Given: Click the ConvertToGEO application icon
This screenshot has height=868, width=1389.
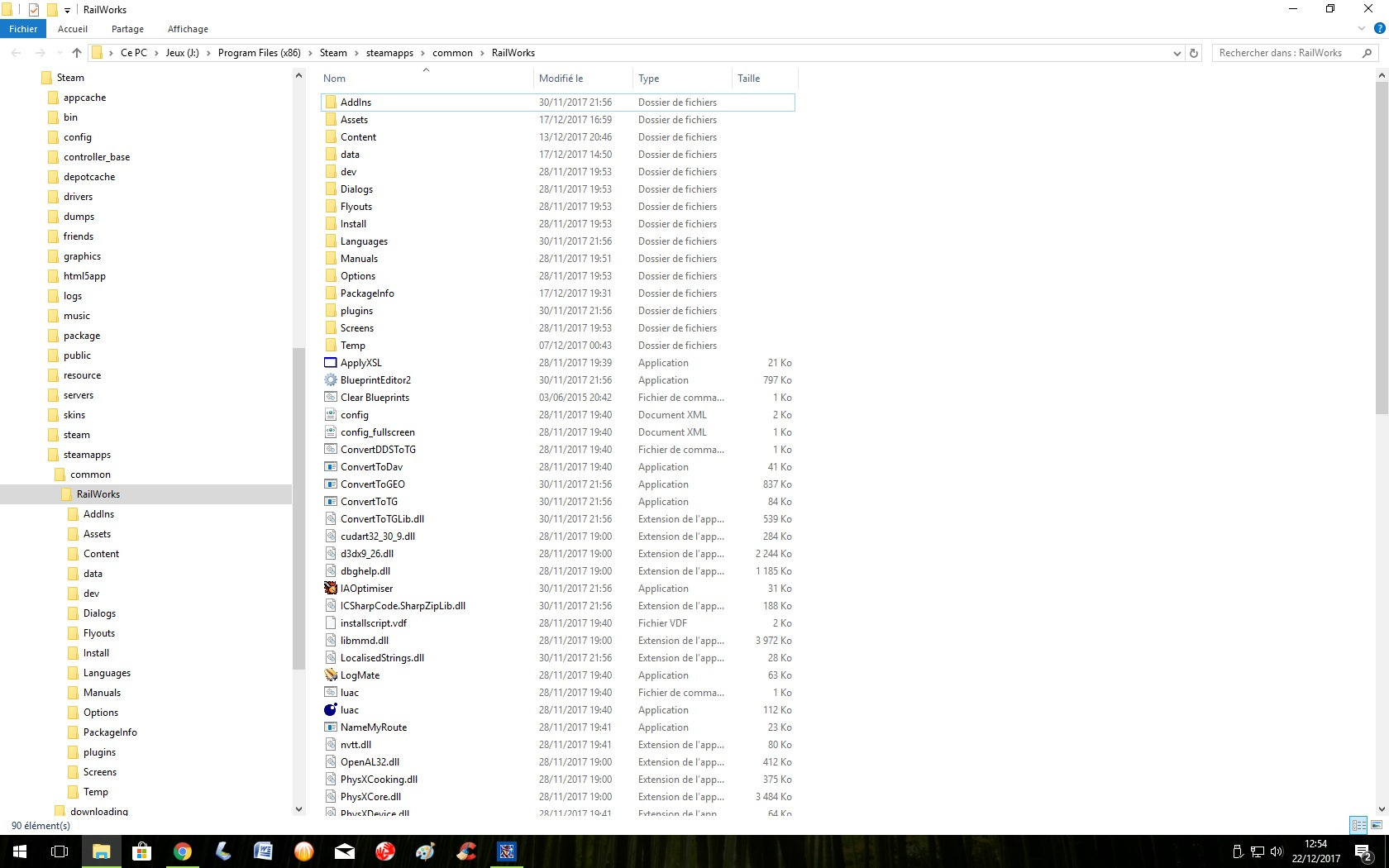Looking at the screenshot, I should coord(331,484).
